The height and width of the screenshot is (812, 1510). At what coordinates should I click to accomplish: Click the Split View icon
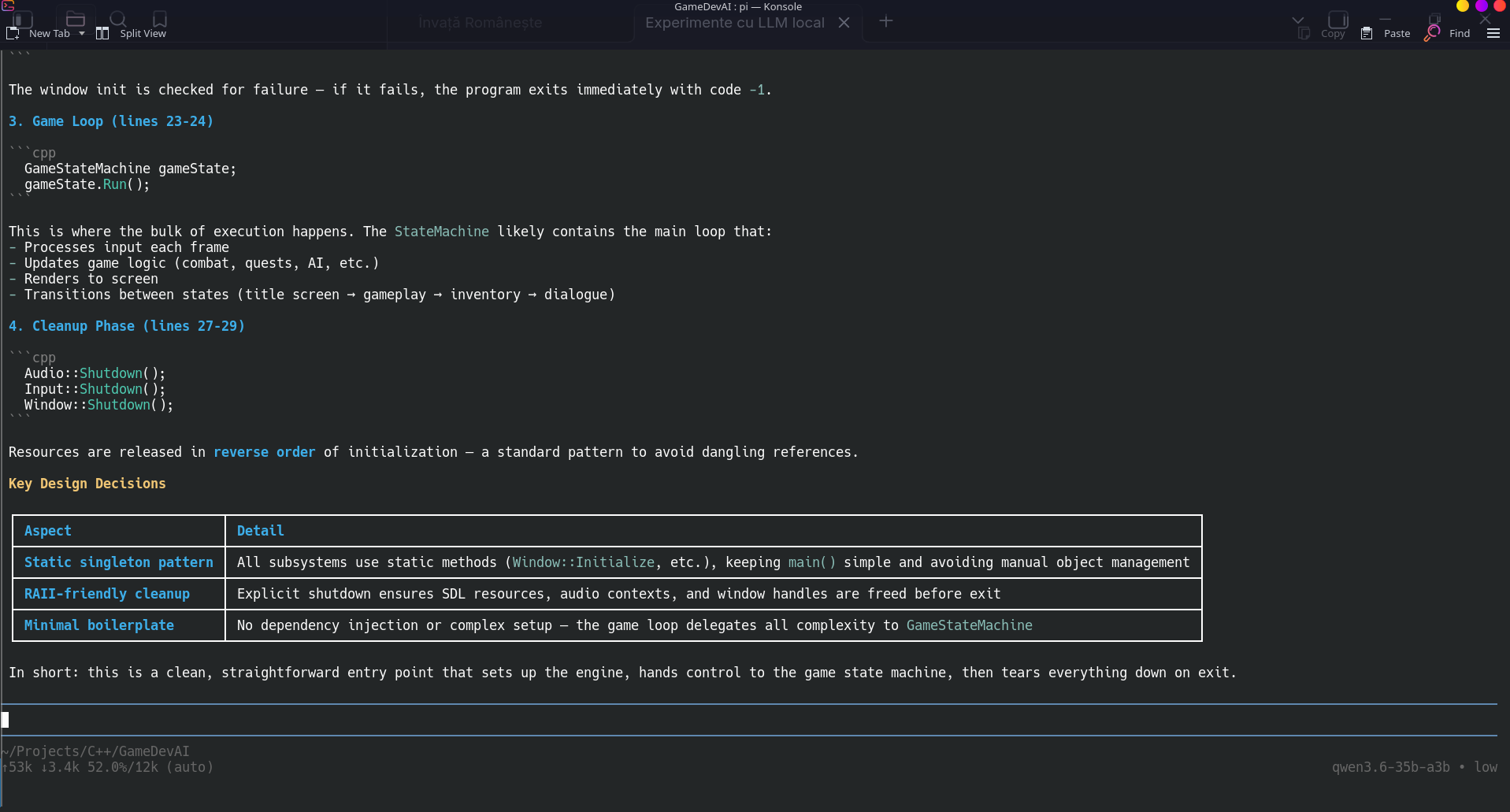[x=102, y=33]
